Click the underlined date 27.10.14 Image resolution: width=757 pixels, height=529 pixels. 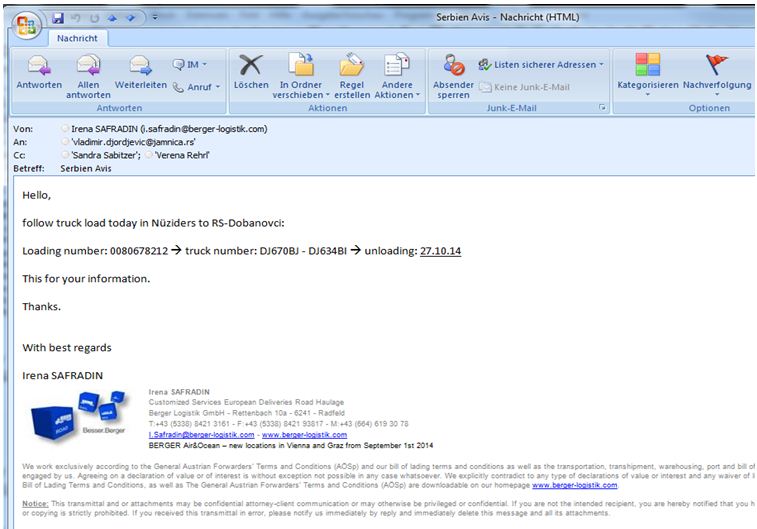pyautogui.click(x=440, y=251)
